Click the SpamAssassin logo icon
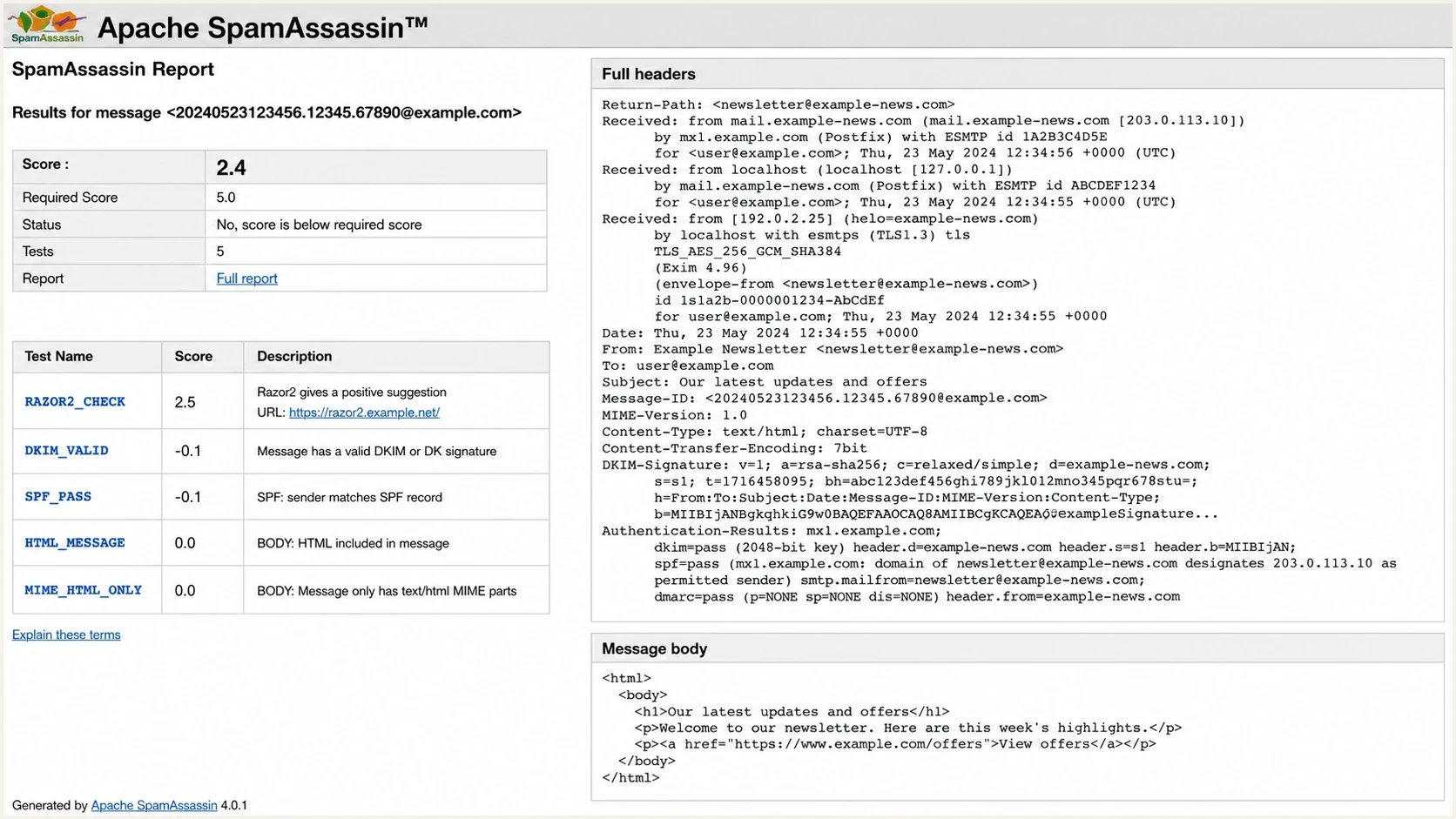The width and height of the screenshot is (1456, 819). (48, 24)
